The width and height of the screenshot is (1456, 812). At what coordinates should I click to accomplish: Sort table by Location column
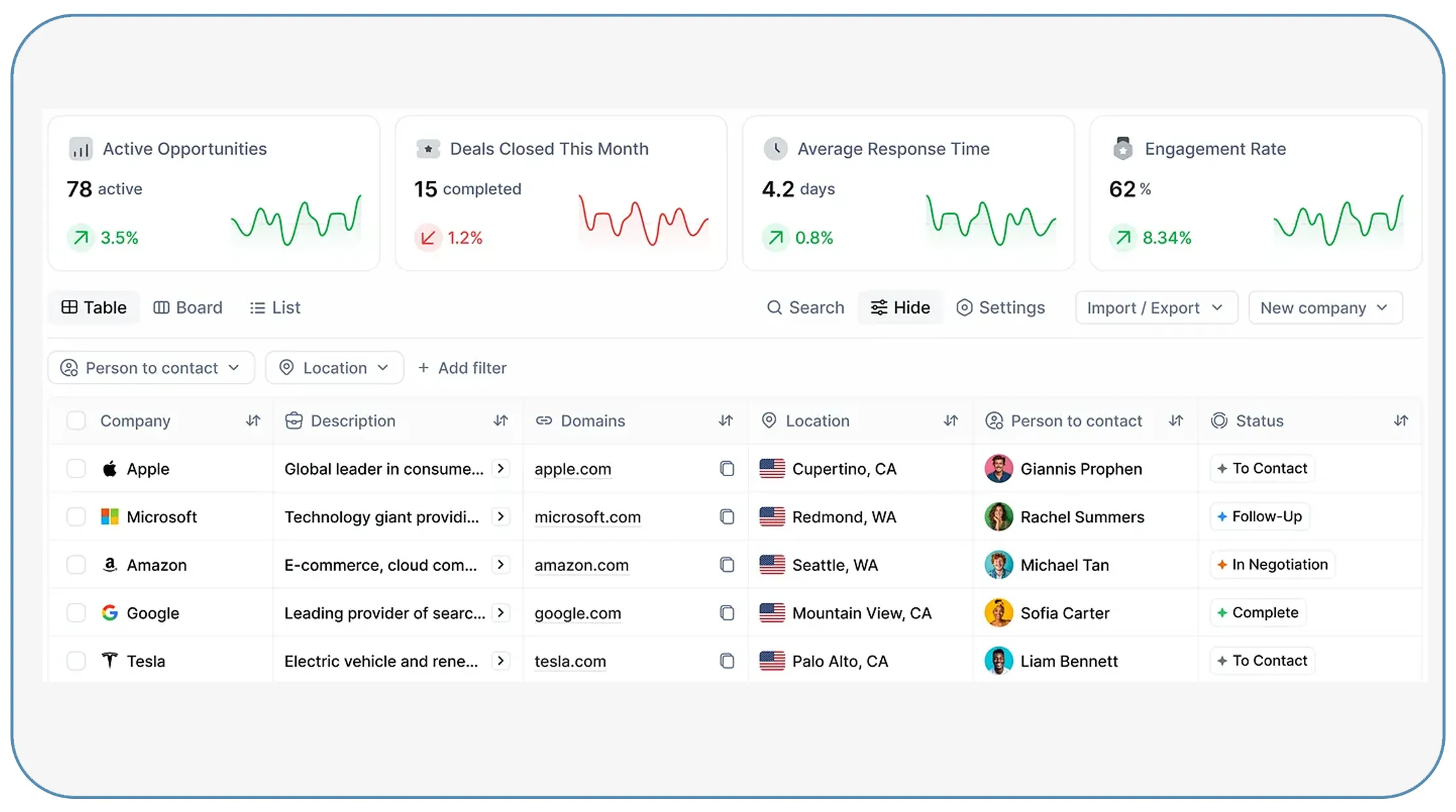951,420
